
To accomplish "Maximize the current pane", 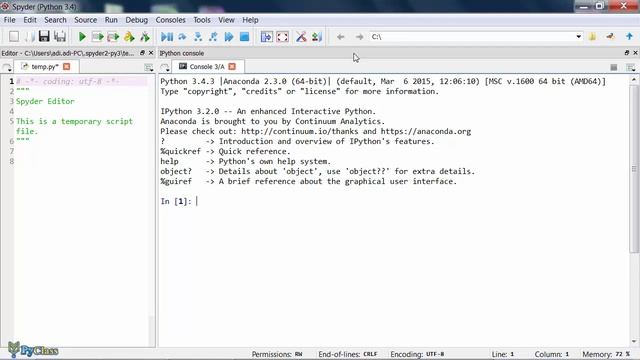I will point(267,37).
